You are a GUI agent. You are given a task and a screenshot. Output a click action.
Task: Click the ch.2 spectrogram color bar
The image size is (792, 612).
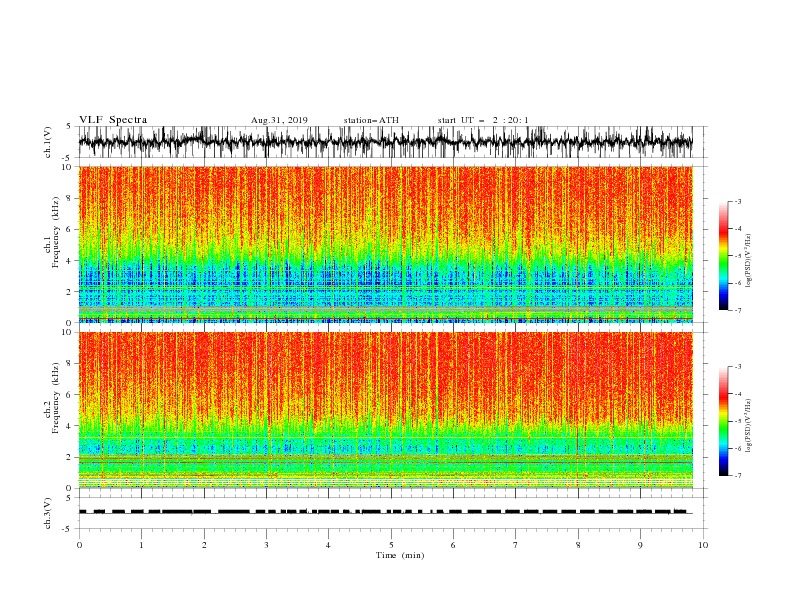(x=723, y=421)
